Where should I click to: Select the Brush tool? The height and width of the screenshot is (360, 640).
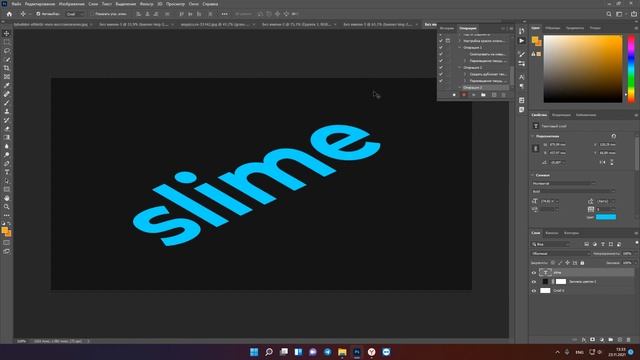7,102
